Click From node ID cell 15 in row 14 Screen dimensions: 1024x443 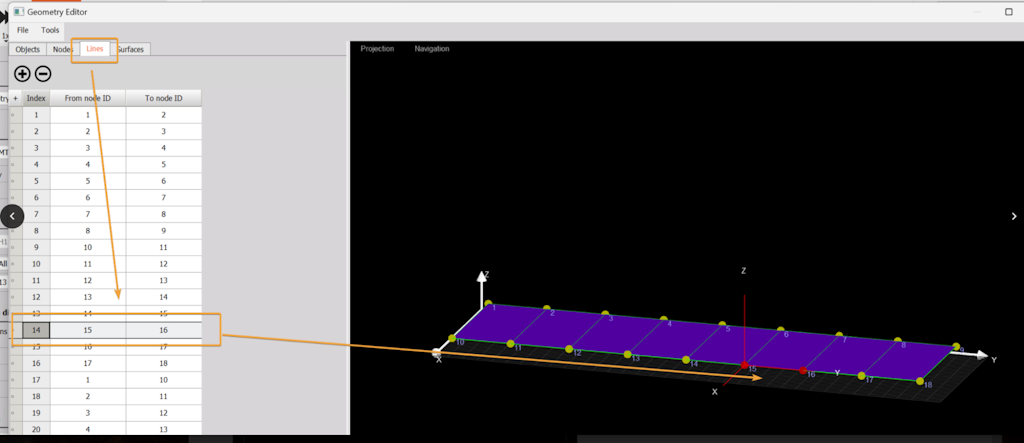[x=88, y=331]
